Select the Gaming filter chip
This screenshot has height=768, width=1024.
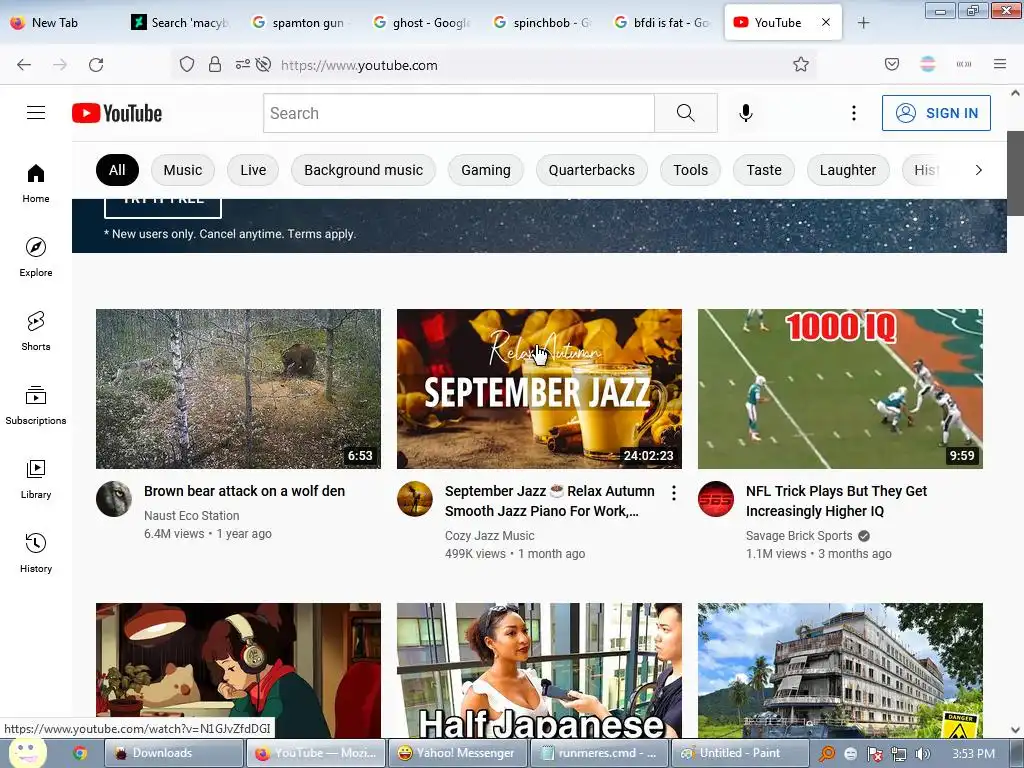tap(485, 170)
